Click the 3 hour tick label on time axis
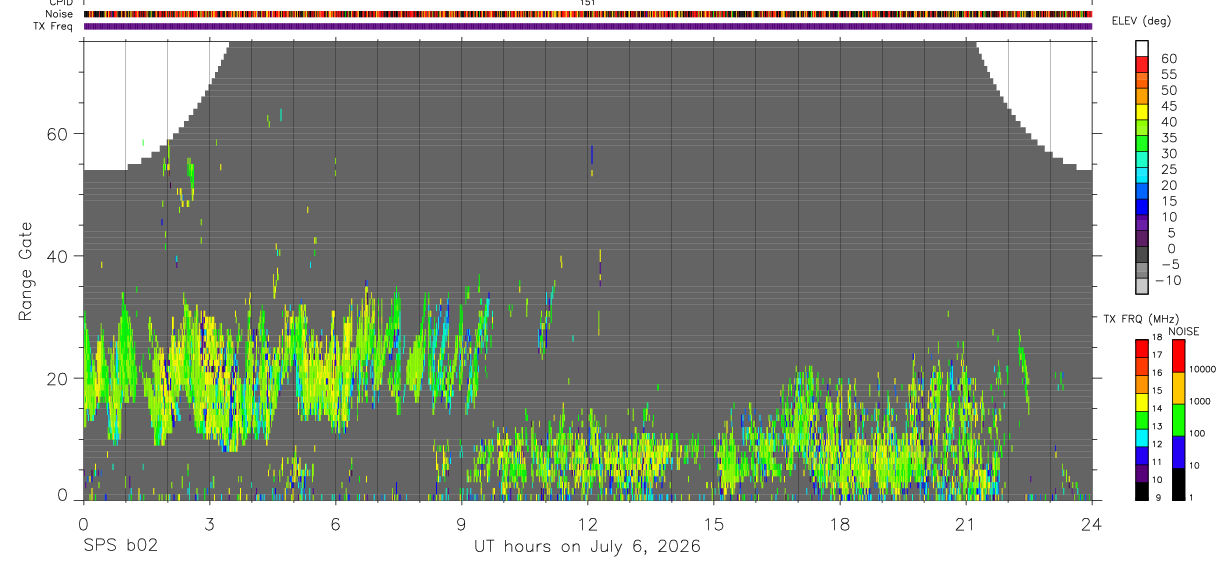Screen dimensions: 1228x567 pos(209,526)
